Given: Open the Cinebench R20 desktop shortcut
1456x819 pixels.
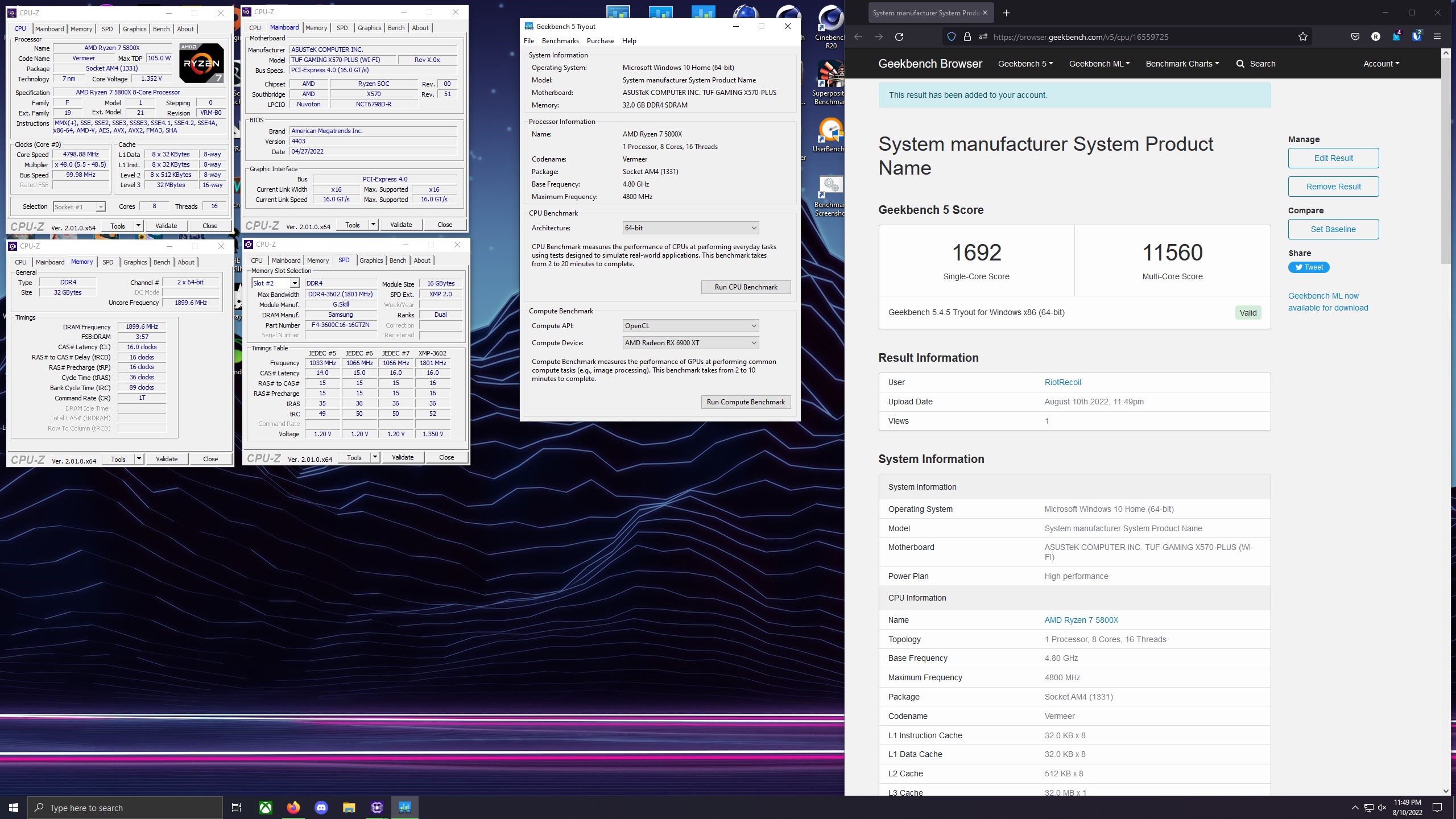Looking at the screenshot, I should coord(830,27).
